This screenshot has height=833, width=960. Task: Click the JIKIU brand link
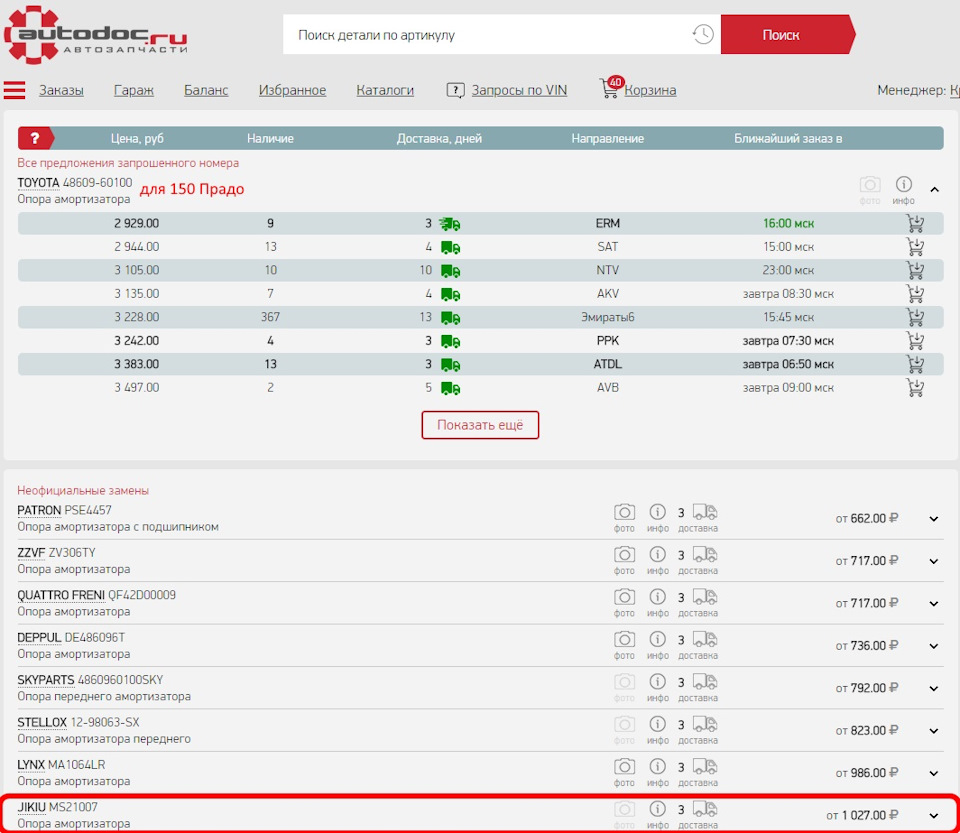[31, 807]
